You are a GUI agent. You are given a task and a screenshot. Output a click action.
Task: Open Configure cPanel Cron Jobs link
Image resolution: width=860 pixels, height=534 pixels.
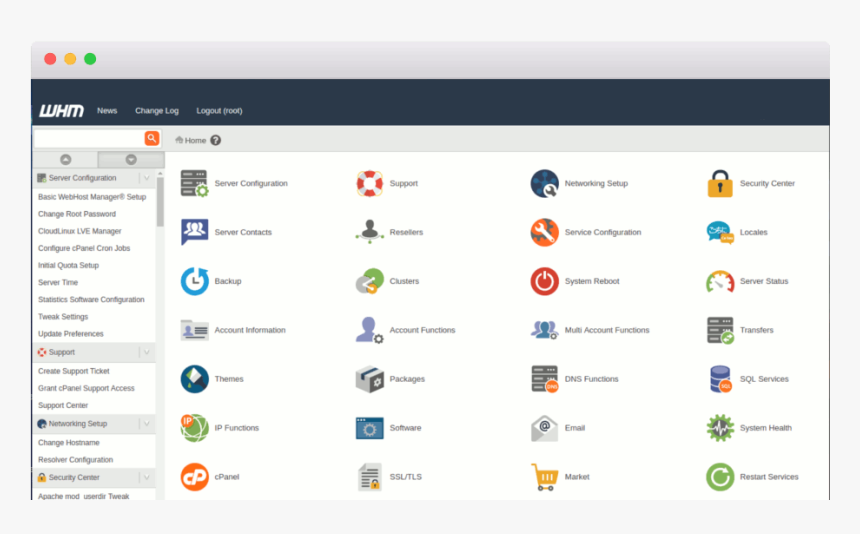tap(84, 248)
